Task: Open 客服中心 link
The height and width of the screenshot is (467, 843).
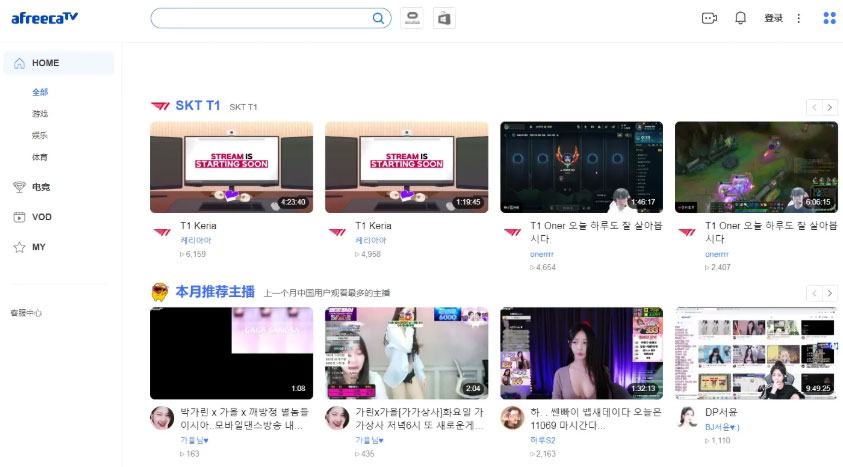Action: (26, 313)
